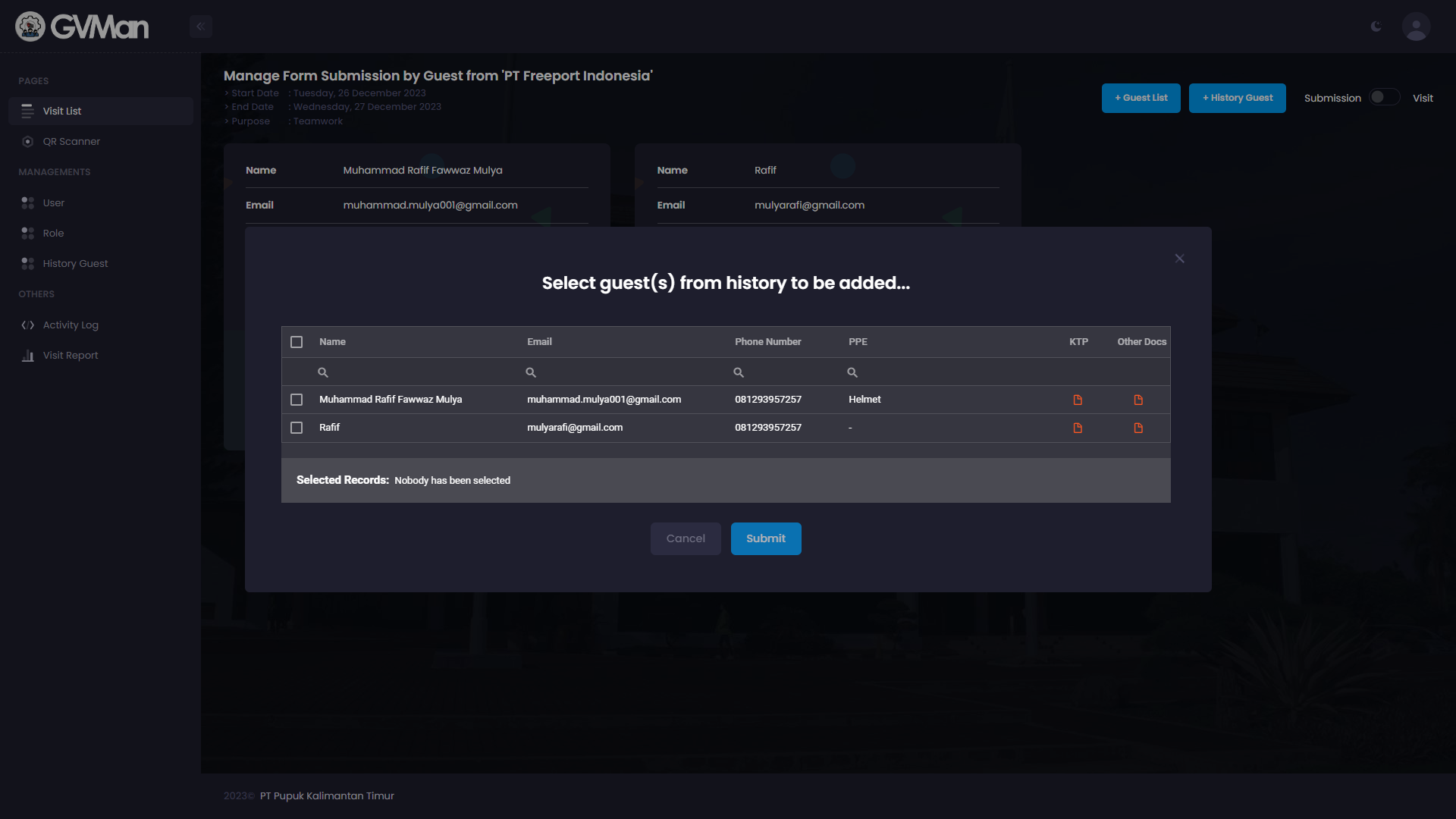Go to Role management
This screenshot has height=819, width=1456.
point(101,234)
